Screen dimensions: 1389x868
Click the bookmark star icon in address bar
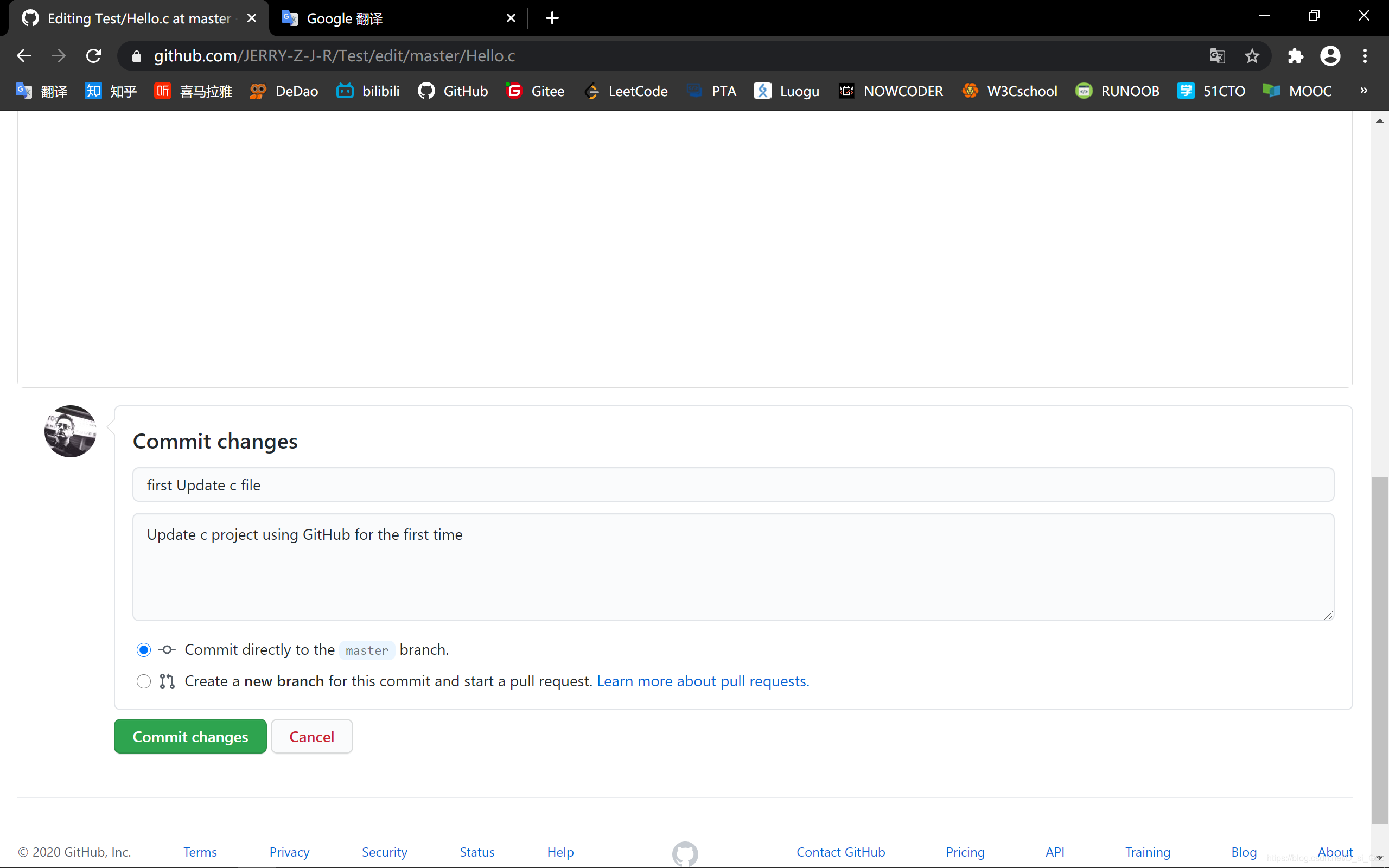pyautogui.click(x=1252, y=56)
